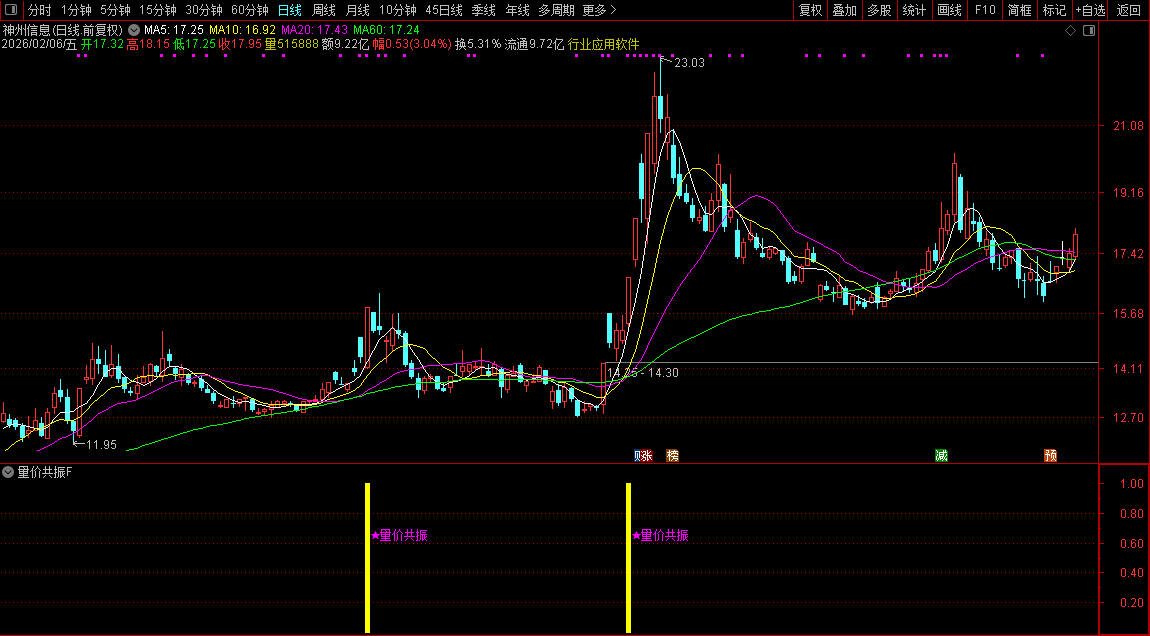
Task: Select the 30分钟 period tab
Action: 204,10
